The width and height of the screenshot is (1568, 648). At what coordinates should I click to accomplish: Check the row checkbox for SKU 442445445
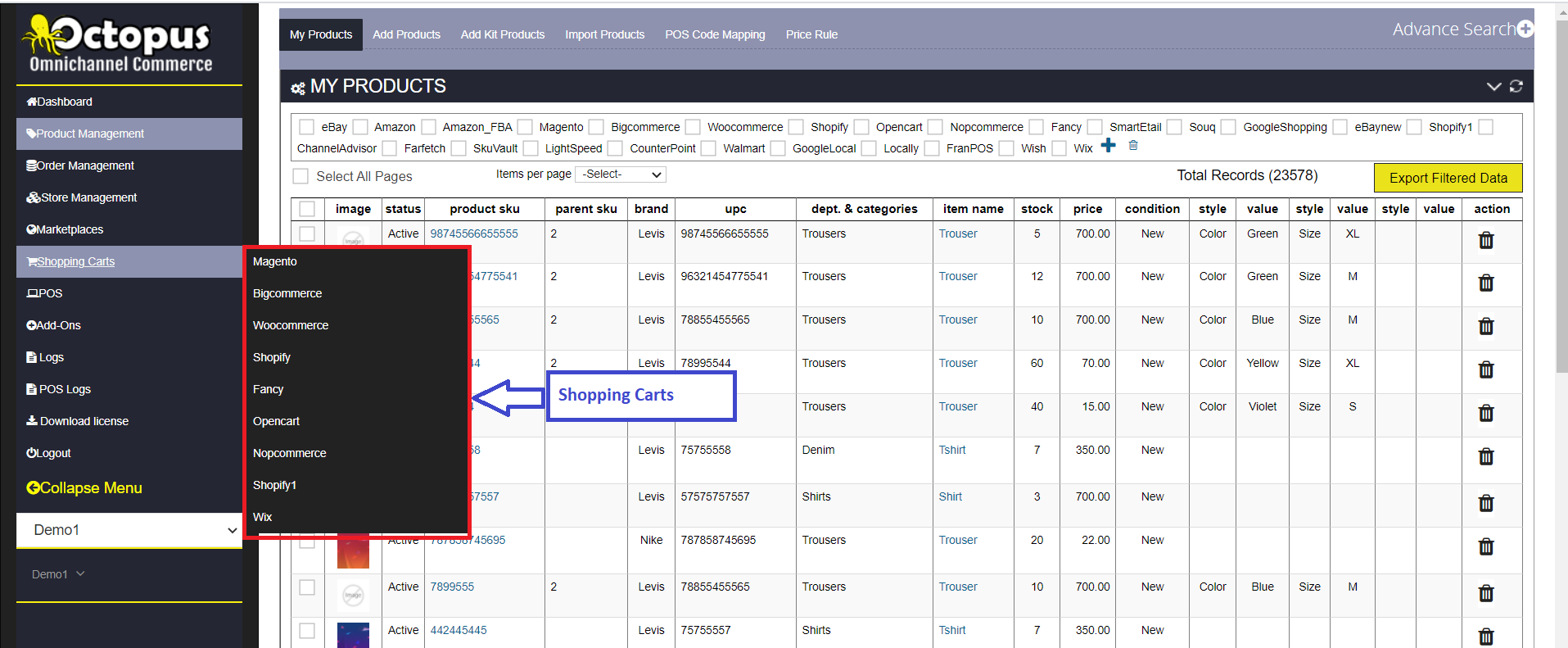307,630
